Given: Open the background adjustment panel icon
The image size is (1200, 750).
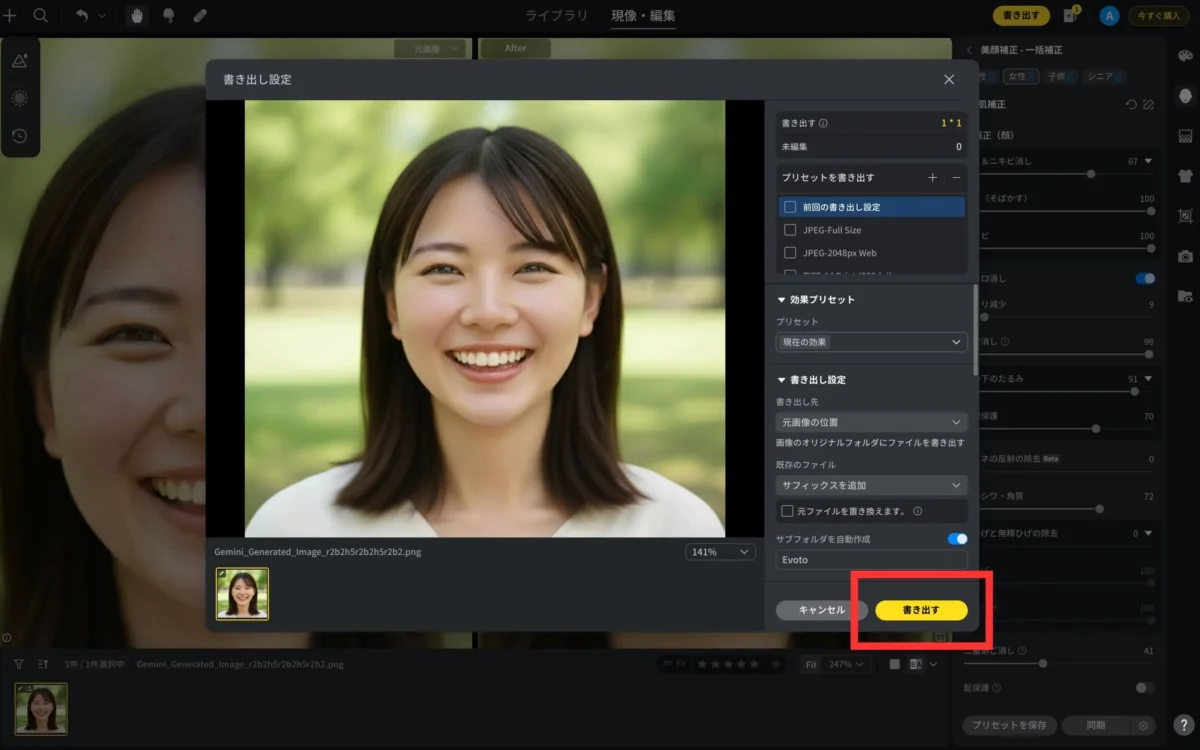Looking at the screenshot, I should (1185, 136).
